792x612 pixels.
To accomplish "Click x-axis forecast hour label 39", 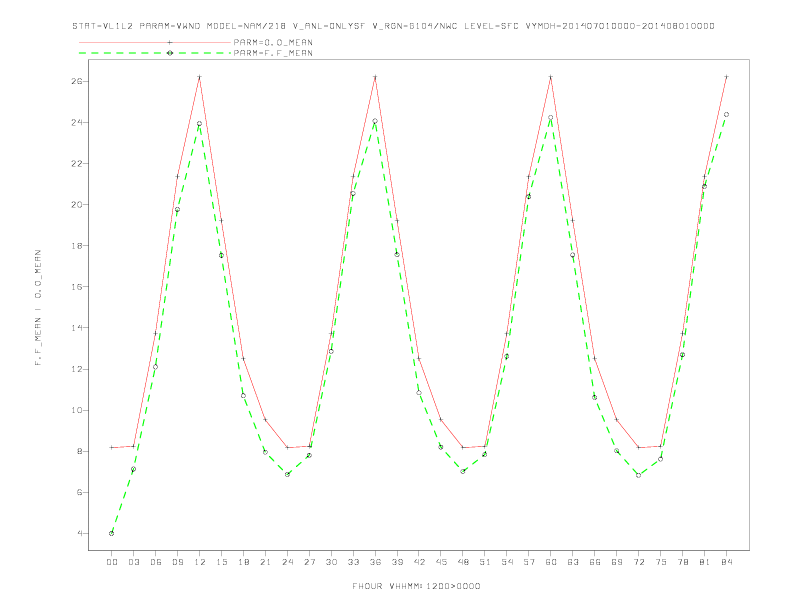I will click(x=397, y=562).
